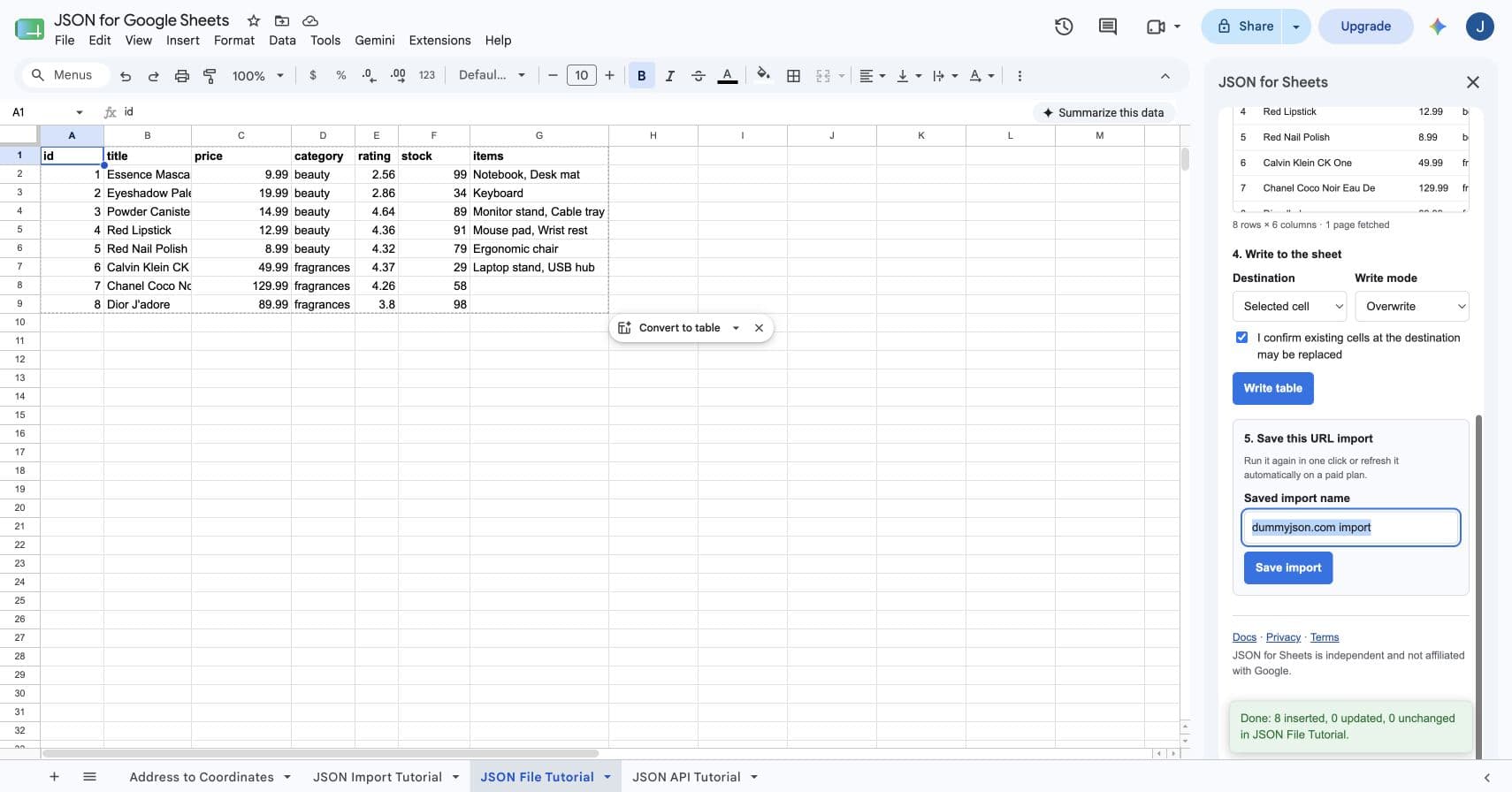
Task: Open the zoom 100% dropdown
Action: click(257, 76)
